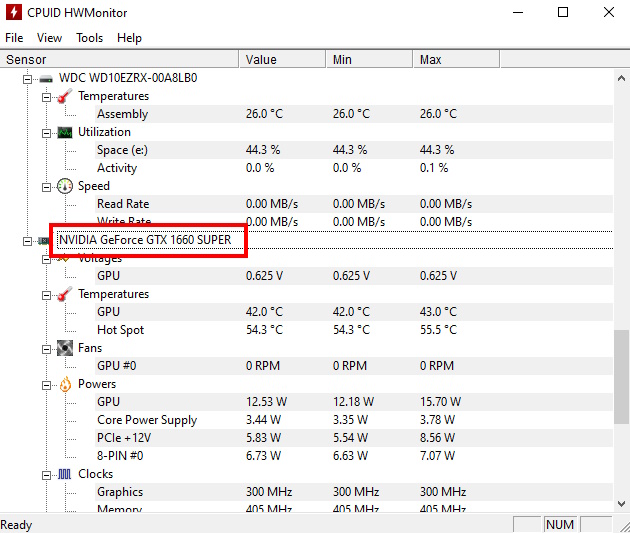Collapse the Utilization group
This screenshot has width=630, height=533.
coord(47,133)
